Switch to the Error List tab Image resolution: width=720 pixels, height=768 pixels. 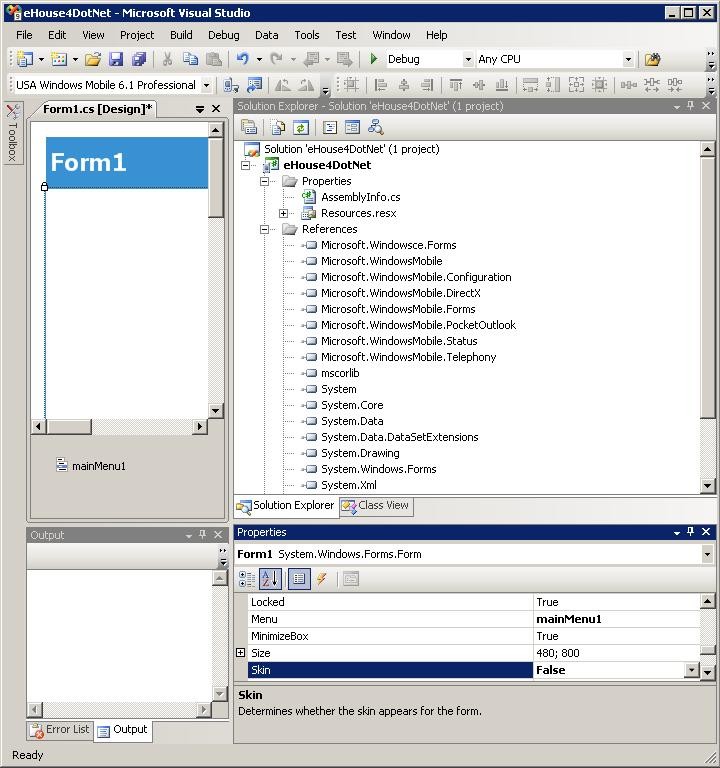click(60, 730)
